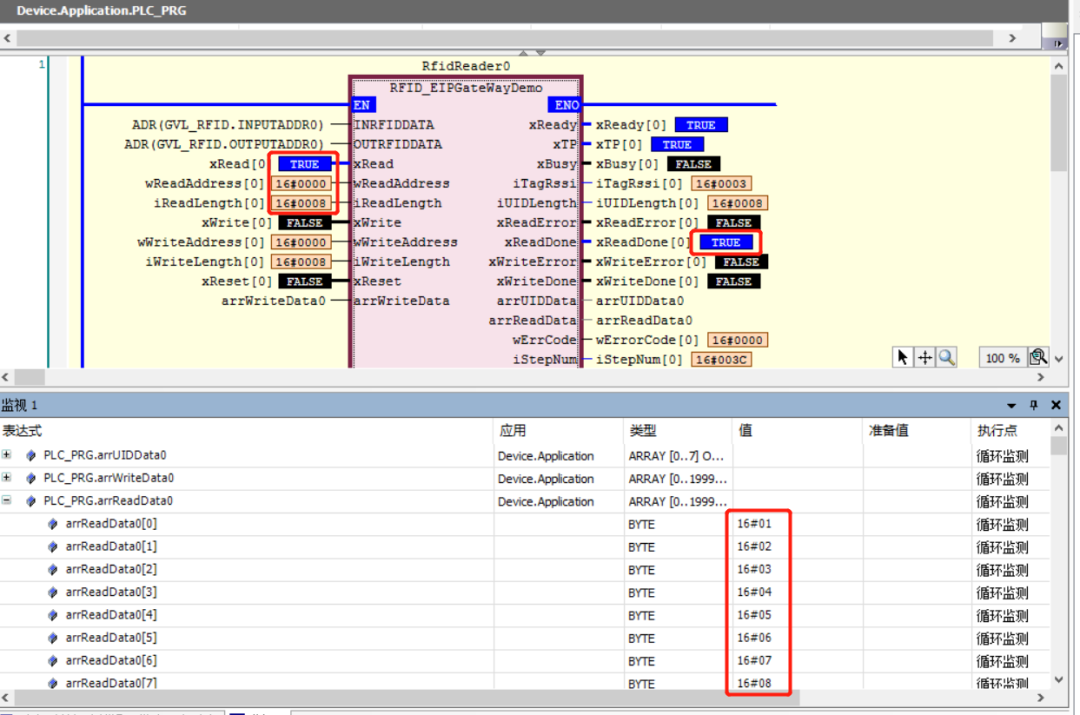The height and width of the screenshot is (715, 1080).
Task: Click the wReadAddress[0] value 16#0000 field
Action: tap(300, 184)
